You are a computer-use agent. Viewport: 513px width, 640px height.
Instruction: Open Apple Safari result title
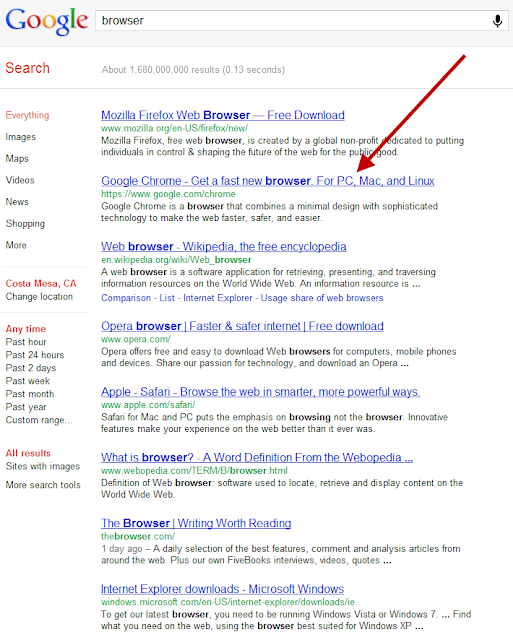(x=261, y=392)
